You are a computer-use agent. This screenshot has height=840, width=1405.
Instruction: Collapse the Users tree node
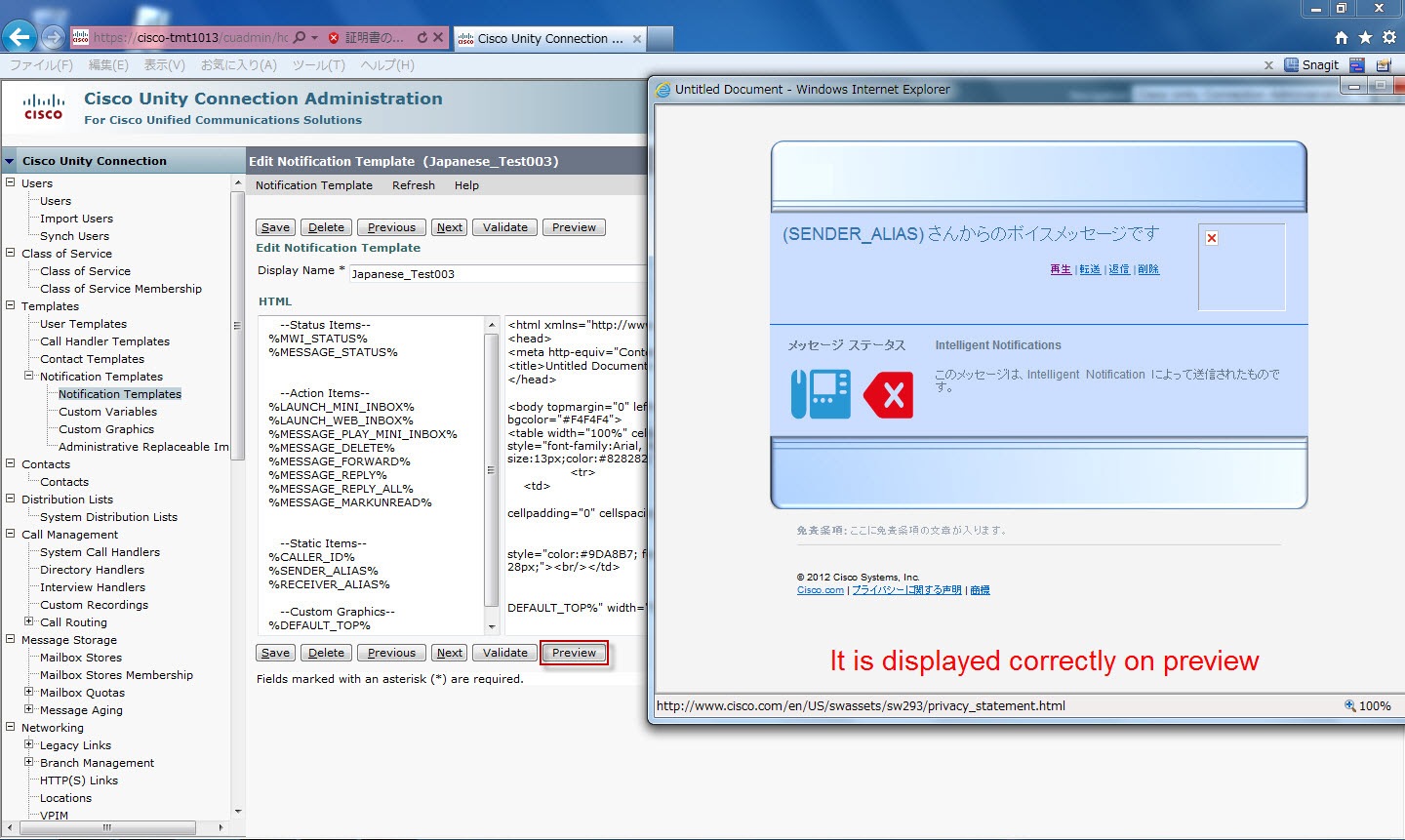[11, 182]
